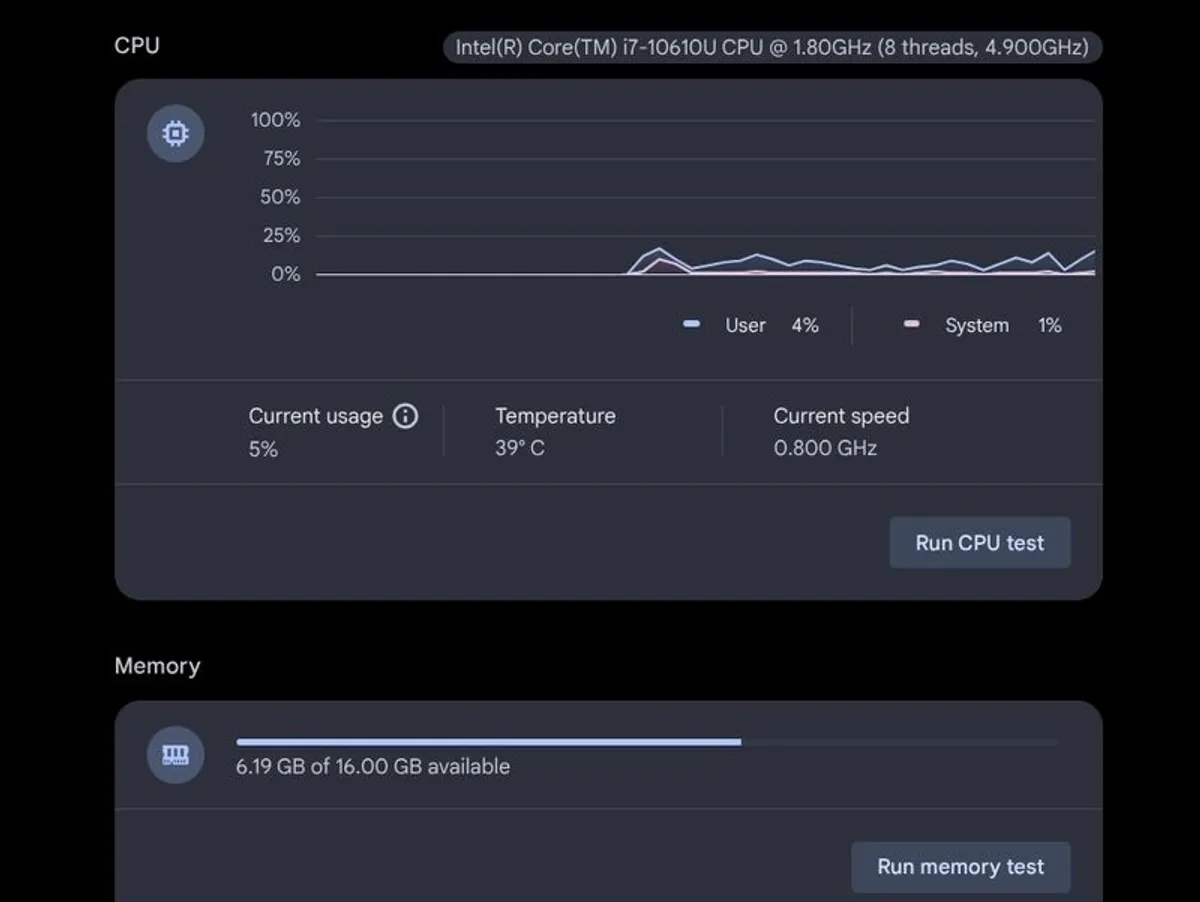The image size is (1200, 902).
Task: Click the System legend label
Action: [x=977, y=325]
